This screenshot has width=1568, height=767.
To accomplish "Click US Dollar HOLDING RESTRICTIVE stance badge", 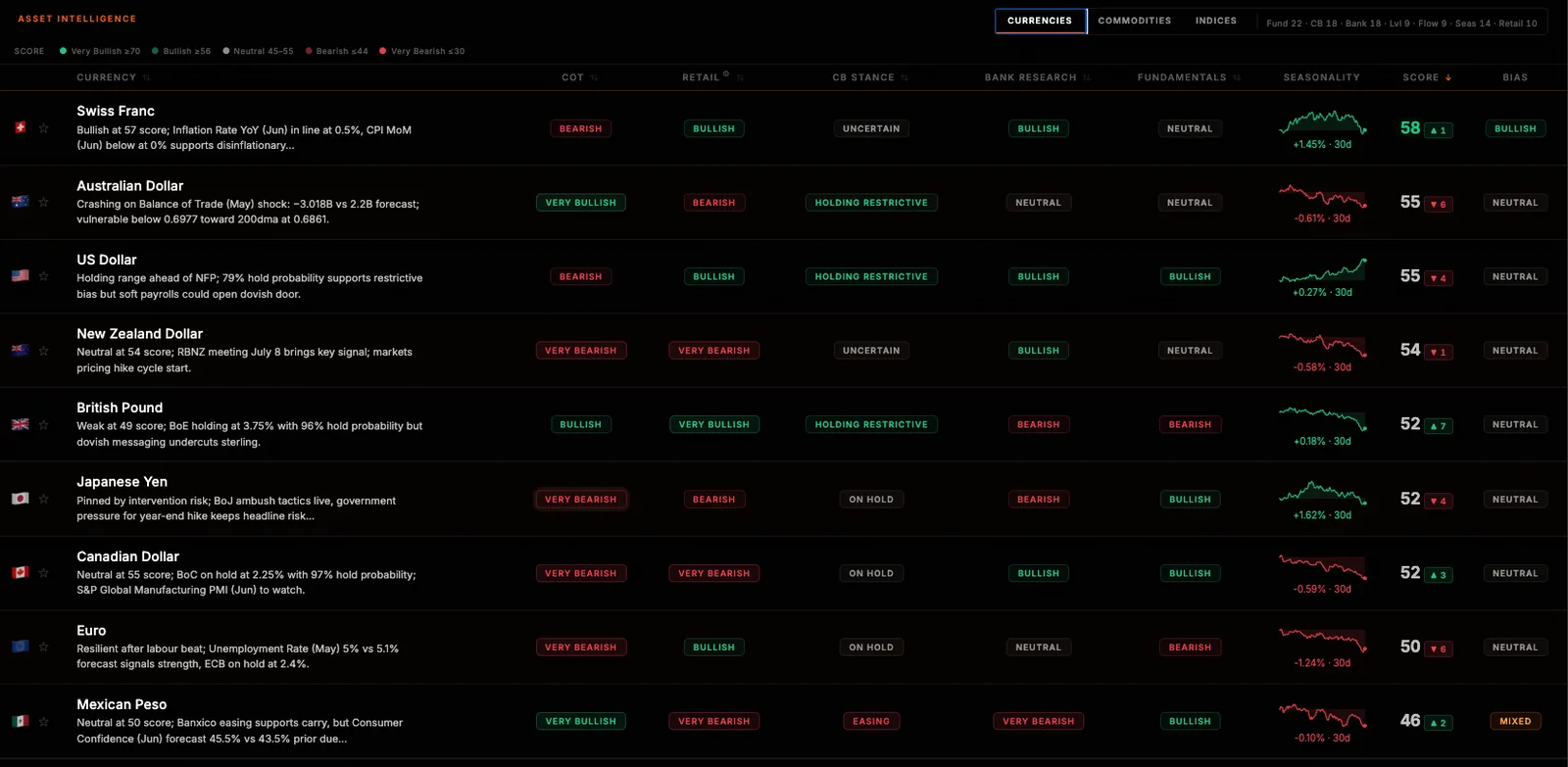I will 871,276.
